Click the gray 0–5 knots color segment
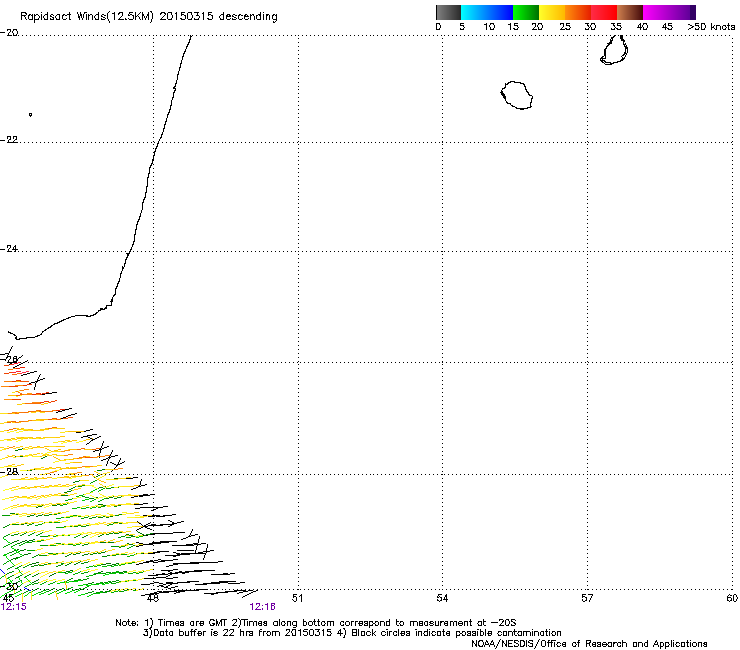 (x=448, y=12)
